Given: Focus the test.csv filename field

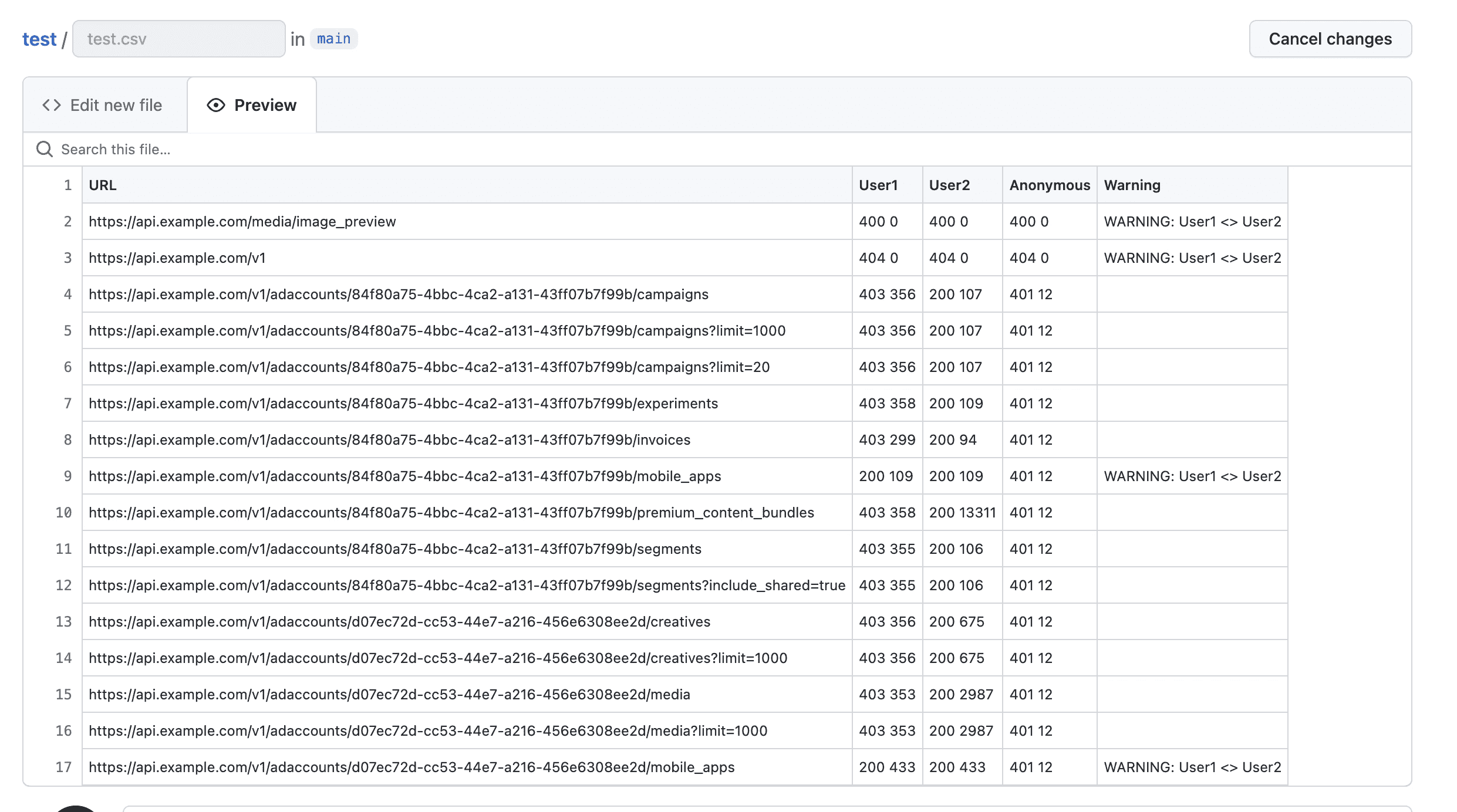Looking at the screenshot, I should [x=179, y=39].
